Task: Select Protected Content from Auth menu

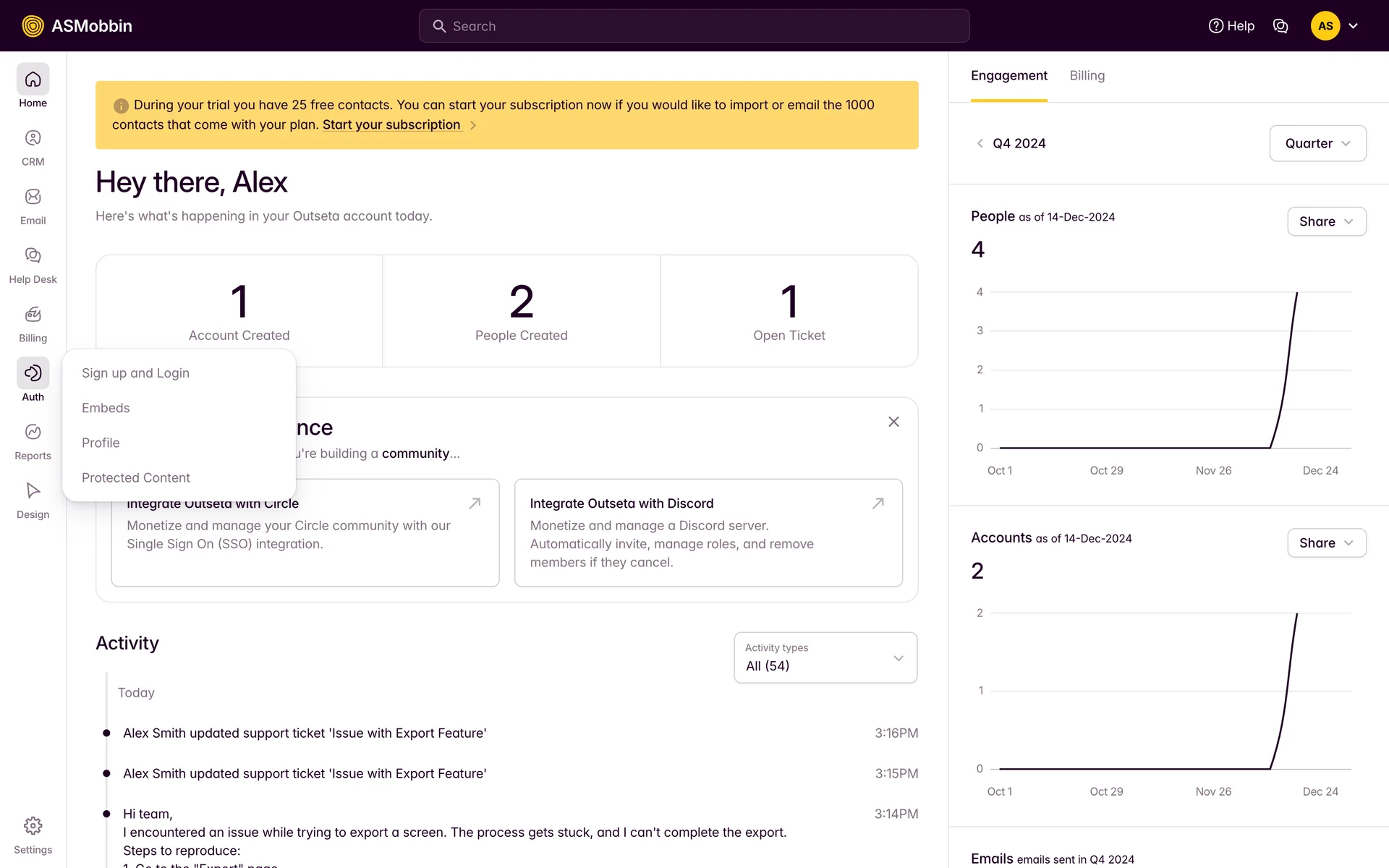Action: click(x=136, y=478)
